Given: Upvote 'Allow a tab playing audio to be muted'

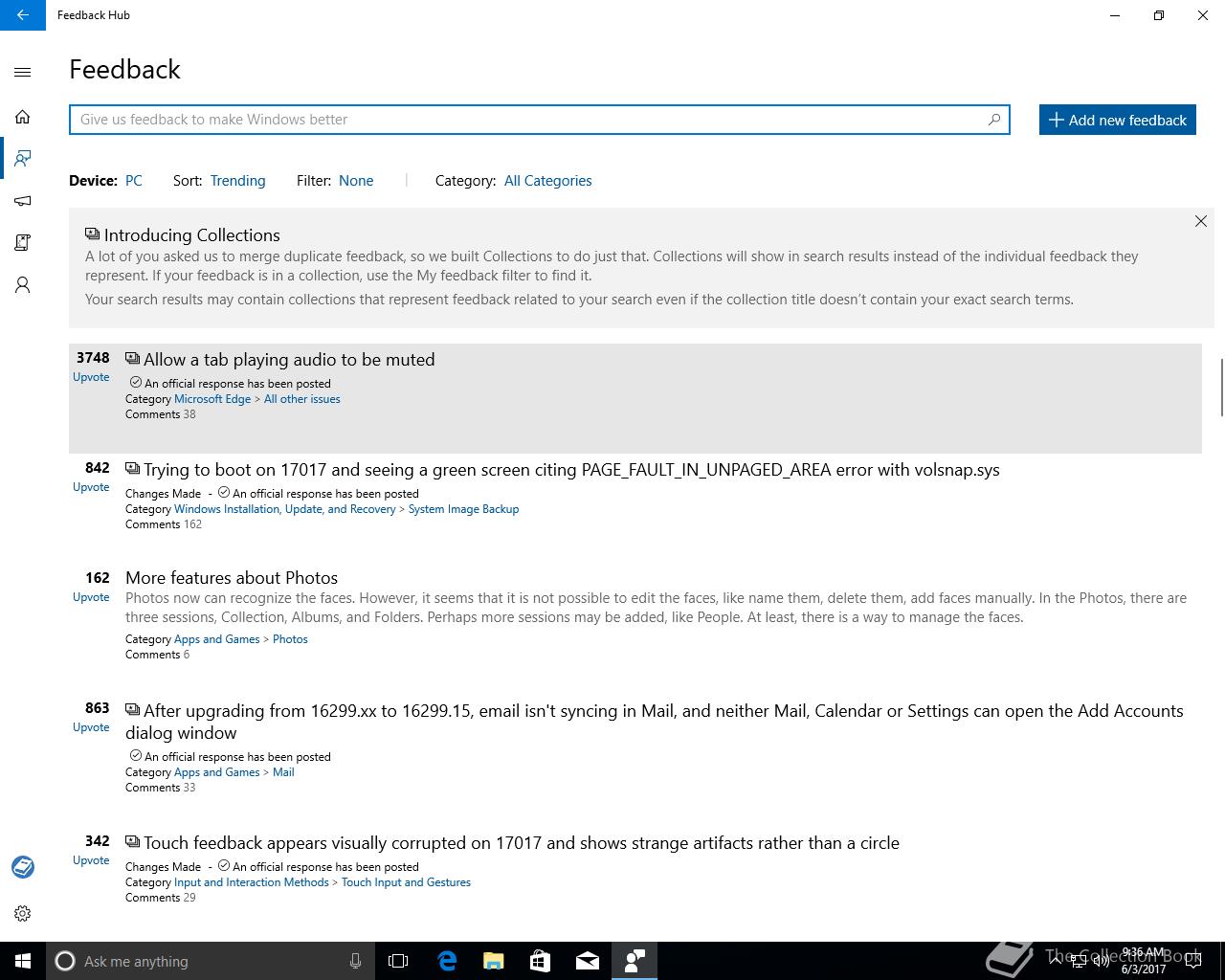Looking at the screenshot, I should tap(91, 377).
